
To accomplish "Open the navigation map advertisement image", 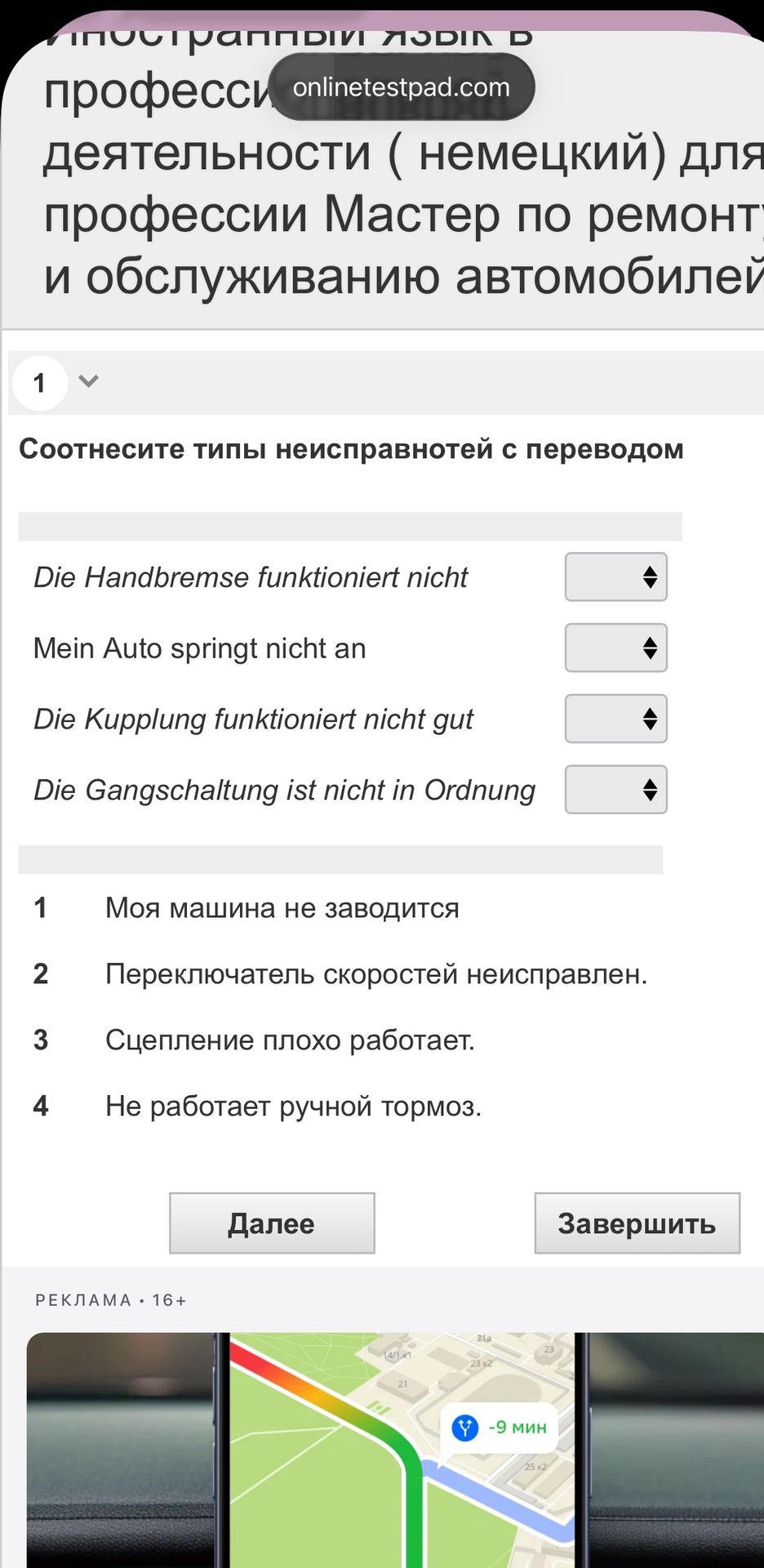I will point(395,1450).
